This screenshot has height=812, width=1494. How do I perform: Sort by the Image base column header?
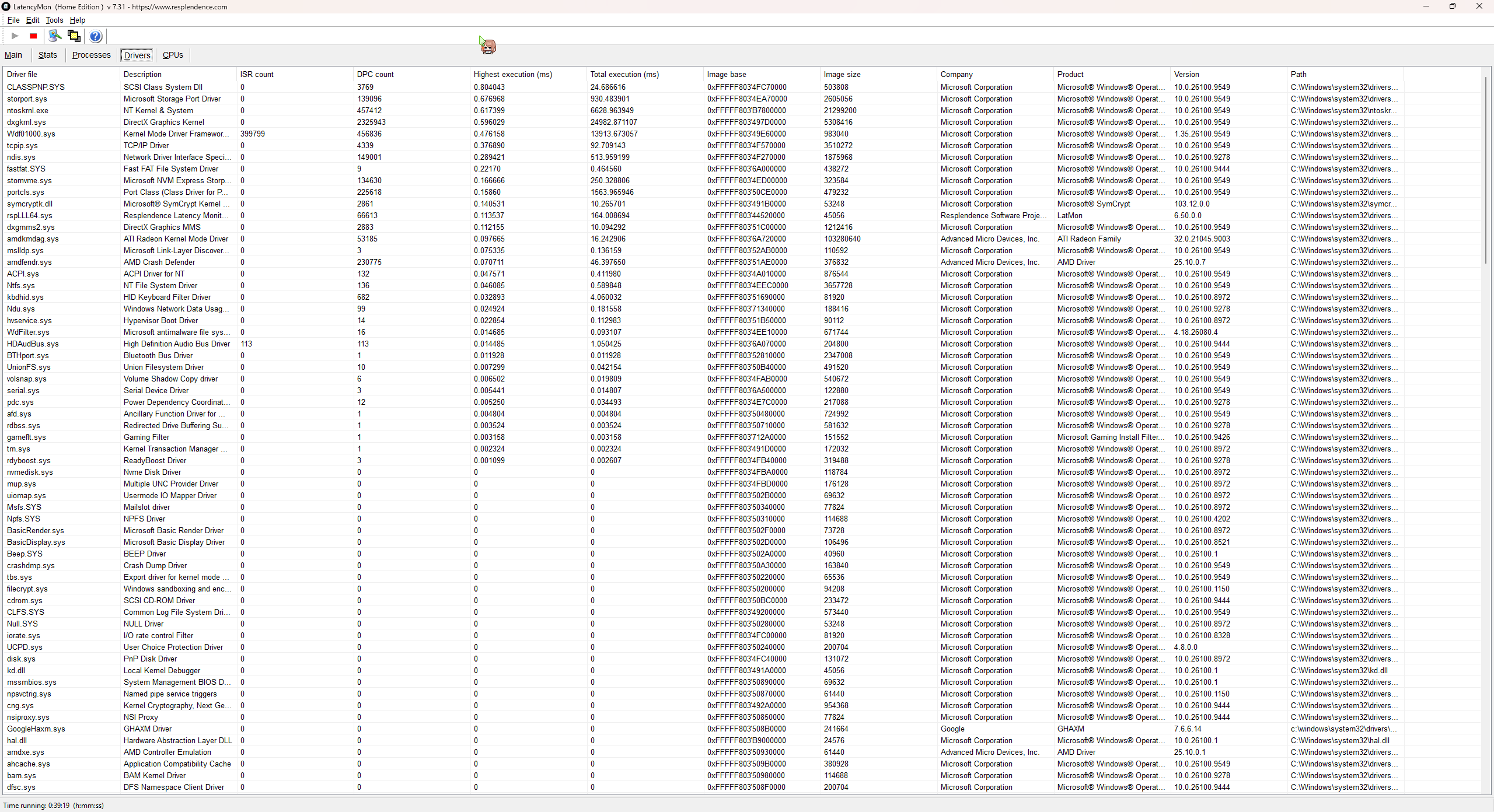[x=762, y=74]
